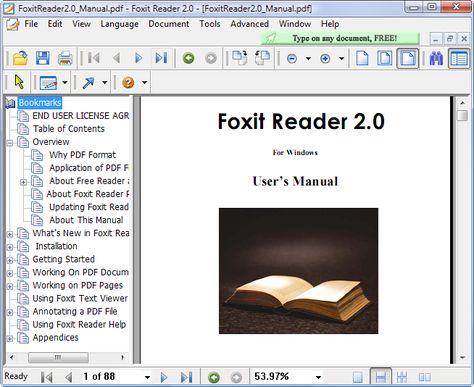The width and height of the screenshot is (474, 387).
Task: Expand About Free Reader bookmark
Action: [x=23, y=182]
